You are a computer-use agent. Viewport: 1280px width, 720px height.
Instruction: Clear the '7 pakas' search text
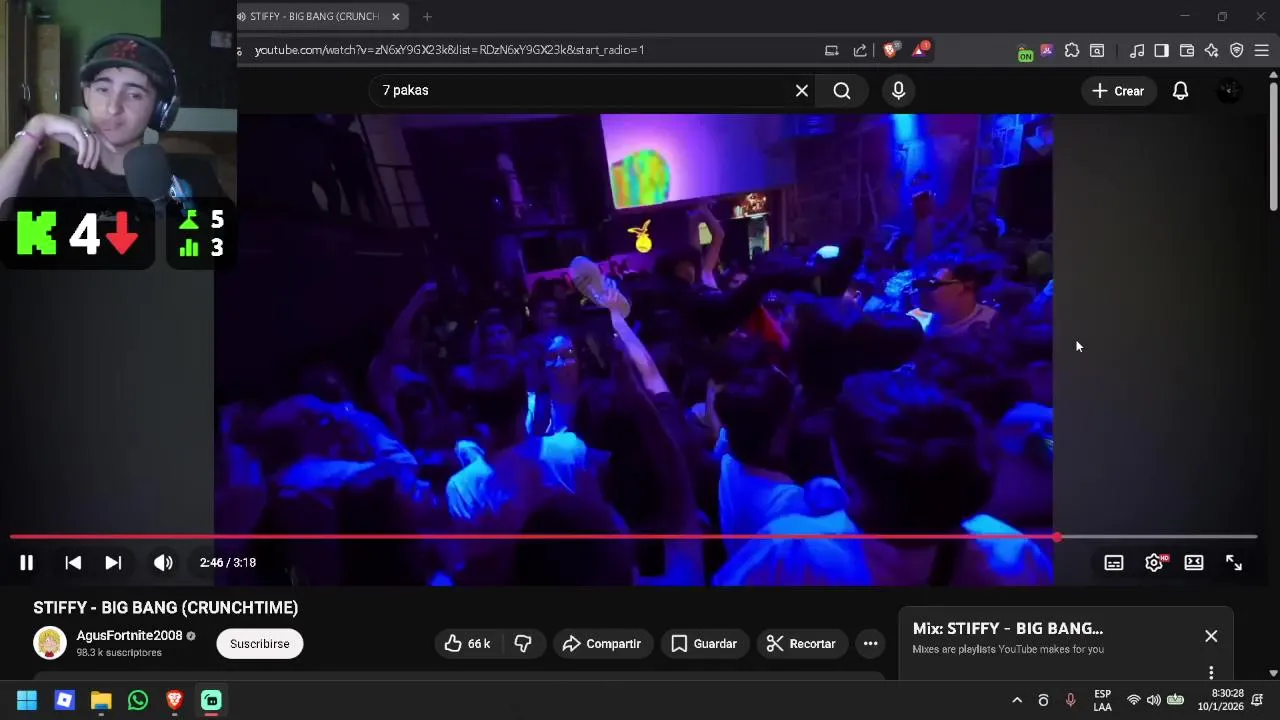(x=802, y=91)
